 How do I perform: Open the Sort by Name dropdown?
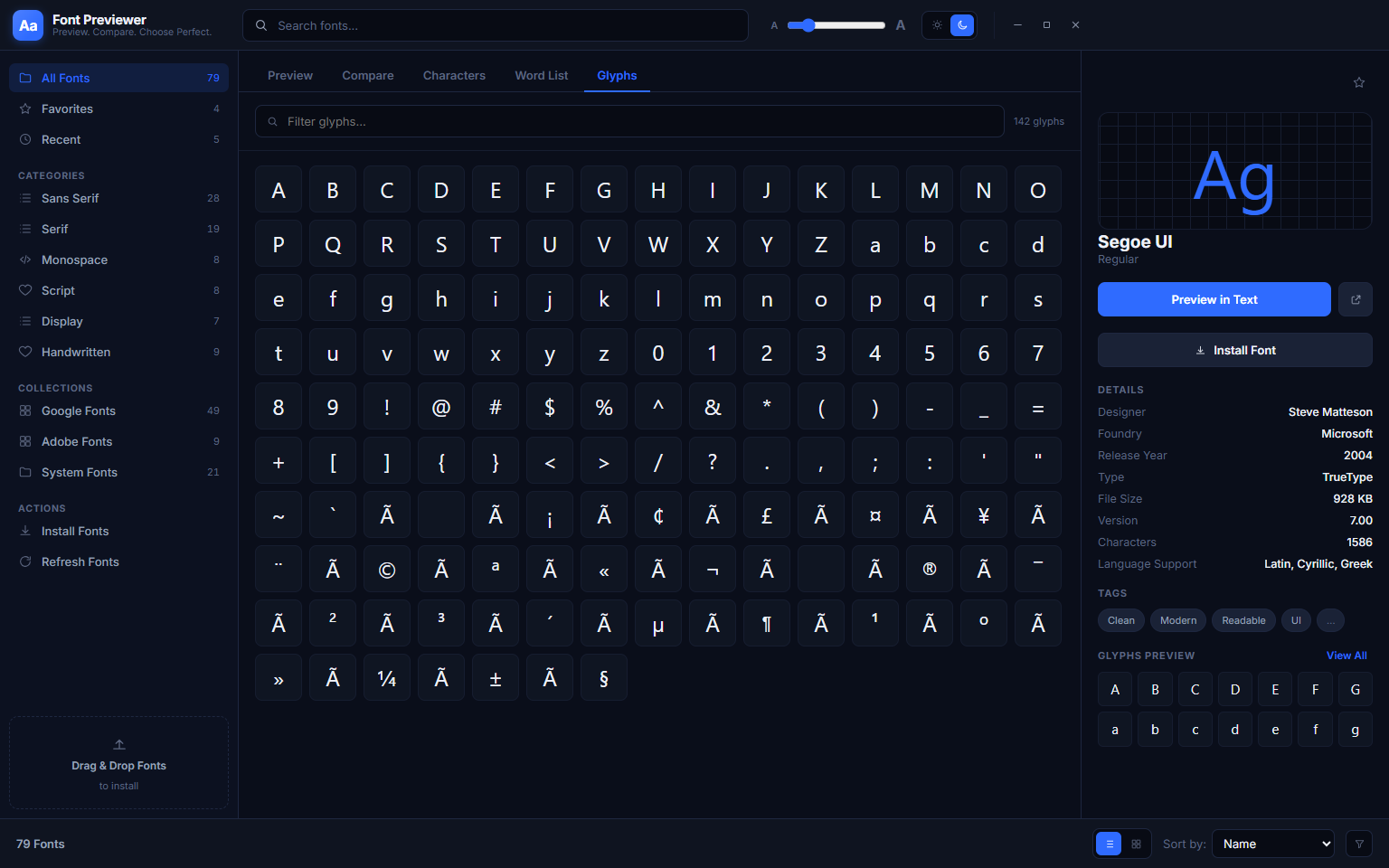(x=1273, y=844)
